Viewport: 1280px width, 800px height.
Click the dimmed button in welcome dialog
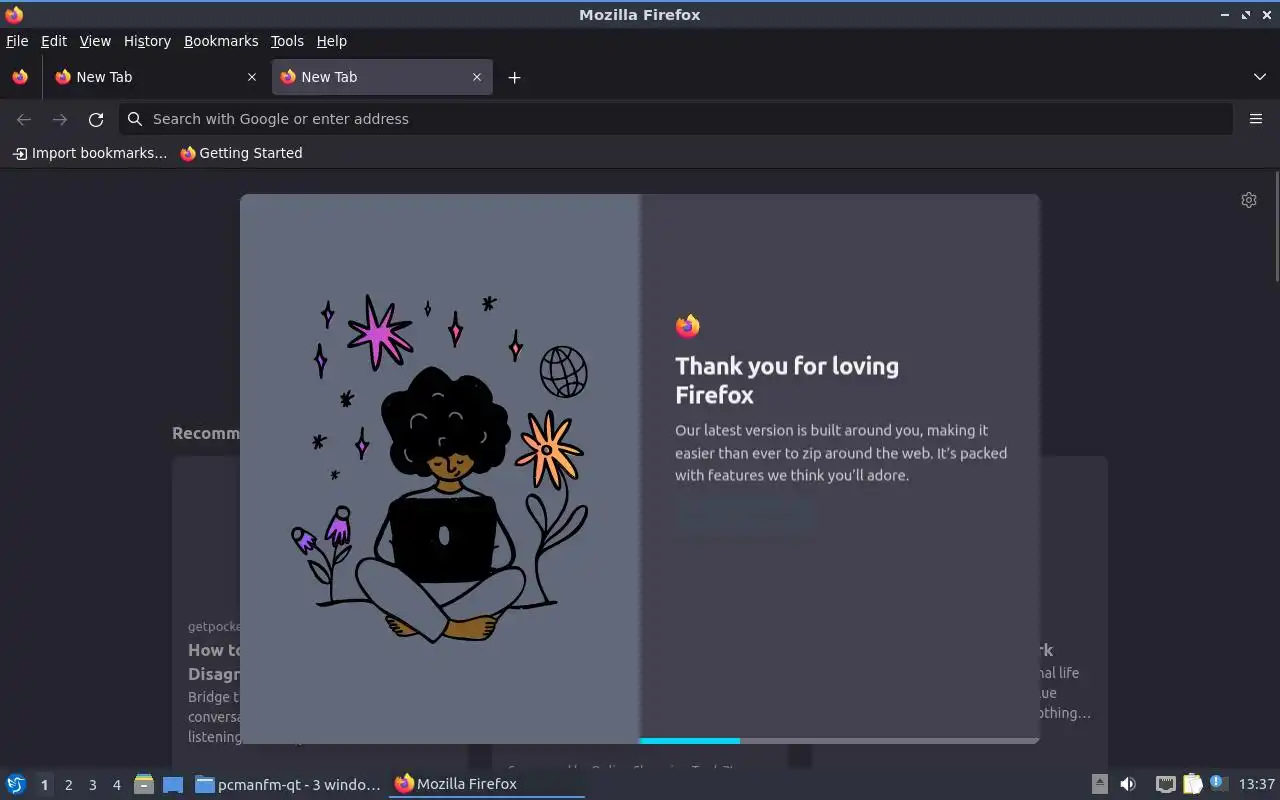click(x=744, y=517)
